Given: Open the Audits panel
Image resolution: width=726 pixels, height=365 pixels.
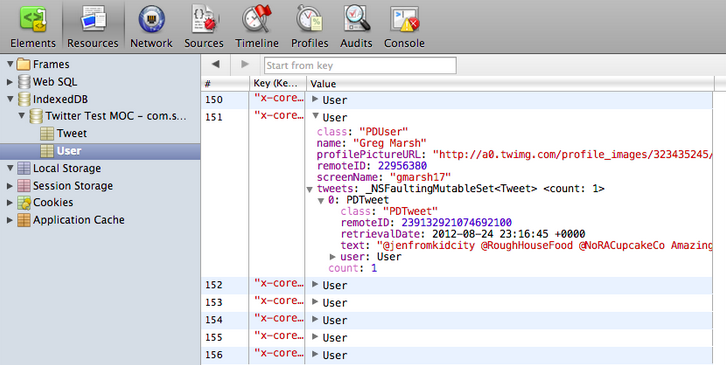Looking at the screenshot, I should 356,26.
